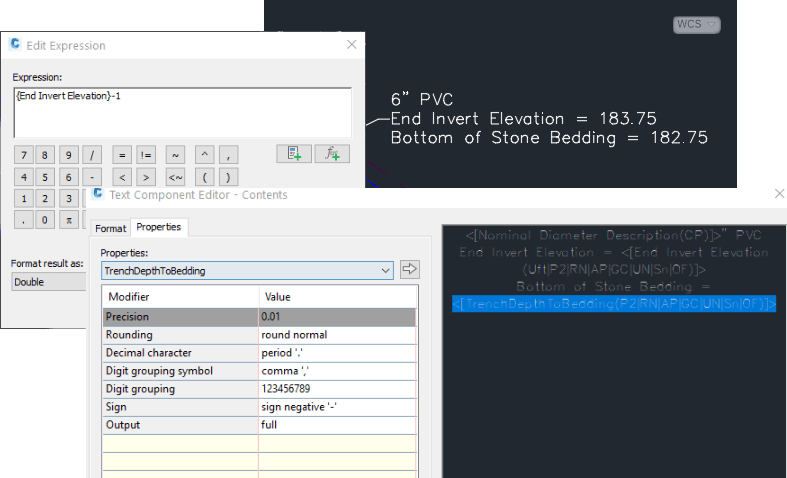
Task: Click the calculator 0 key
Action: point(45,219)
